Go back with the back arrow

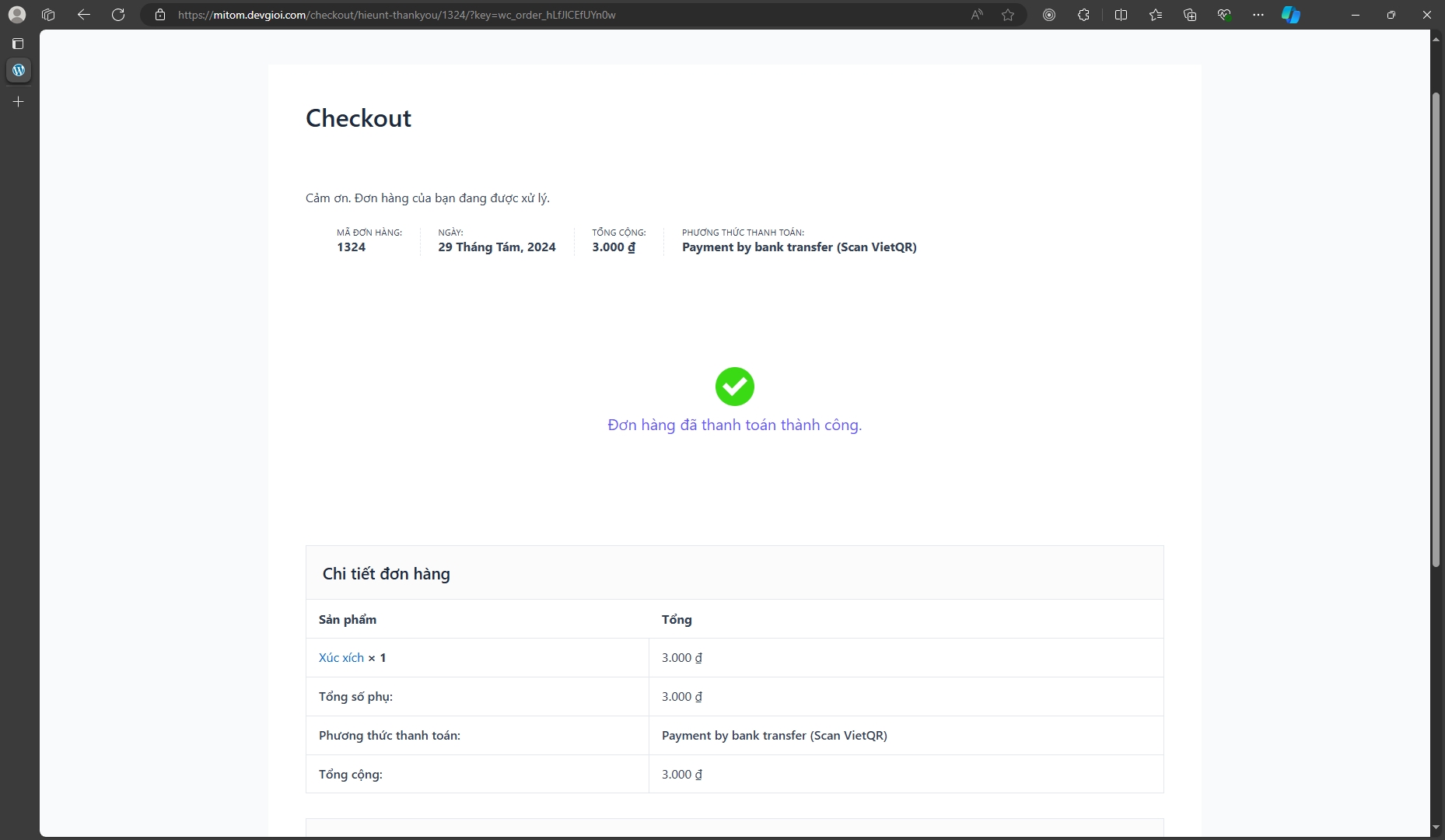tap(84, 15)
